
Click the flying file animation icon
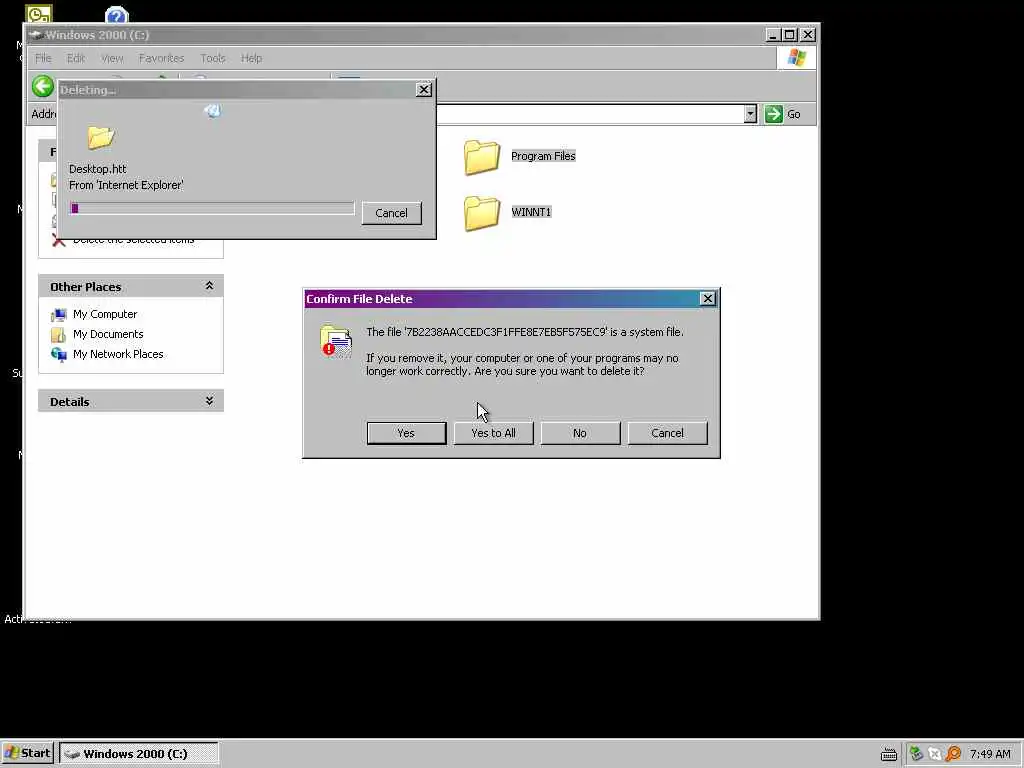point(213,110)
